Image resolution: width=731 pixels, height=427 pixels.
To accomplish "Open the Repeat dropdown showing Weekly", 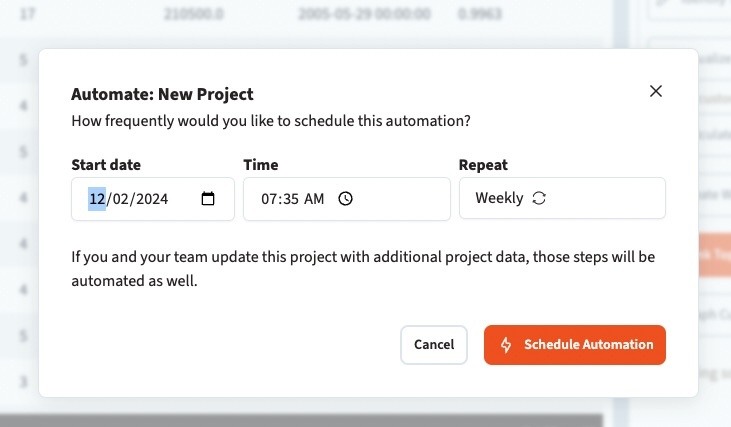I will click(x=562, y=198).
